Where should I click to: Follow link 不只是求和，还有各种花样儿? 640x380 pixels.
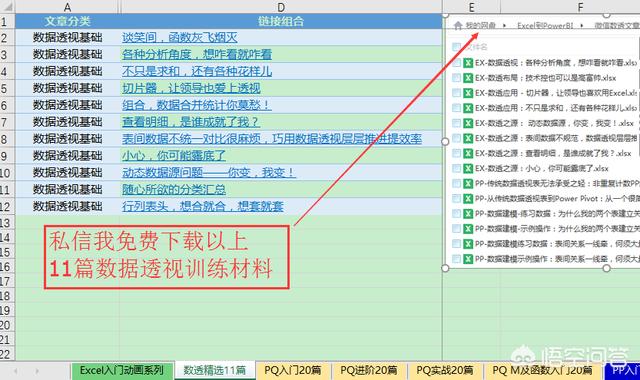pos(197,71)
